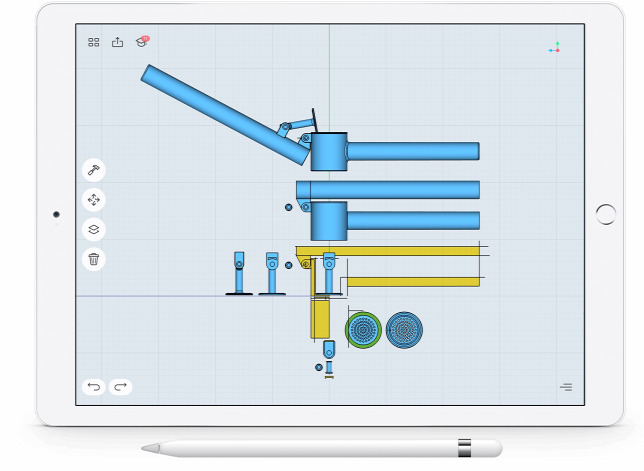Tap the trash delete button

coord(94,259)
